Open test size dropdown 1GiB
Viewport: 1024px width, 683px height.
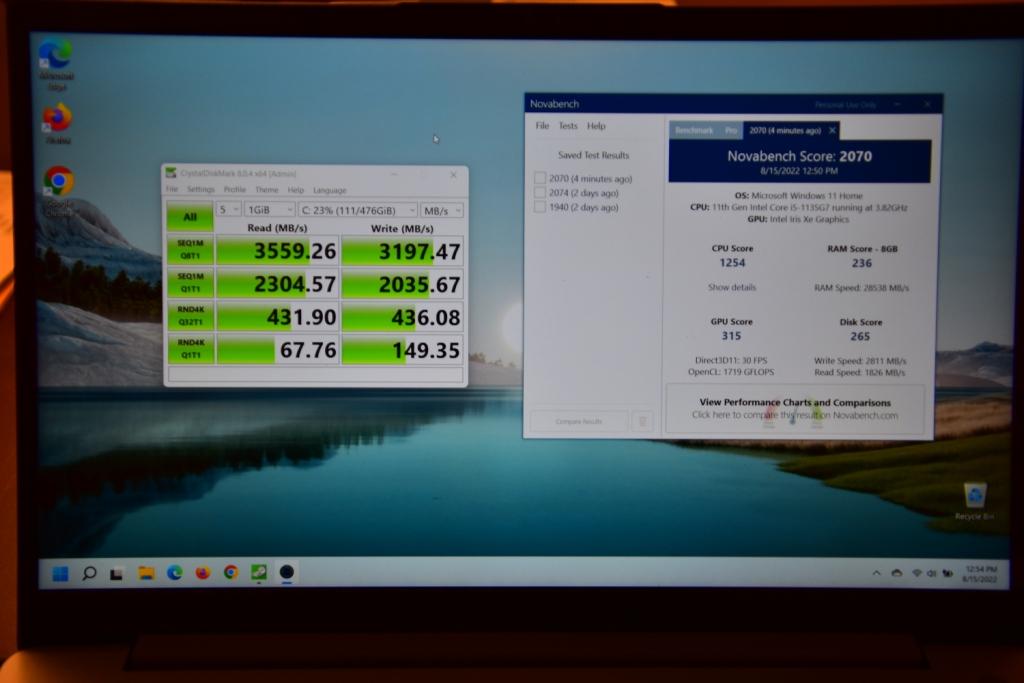270,210
